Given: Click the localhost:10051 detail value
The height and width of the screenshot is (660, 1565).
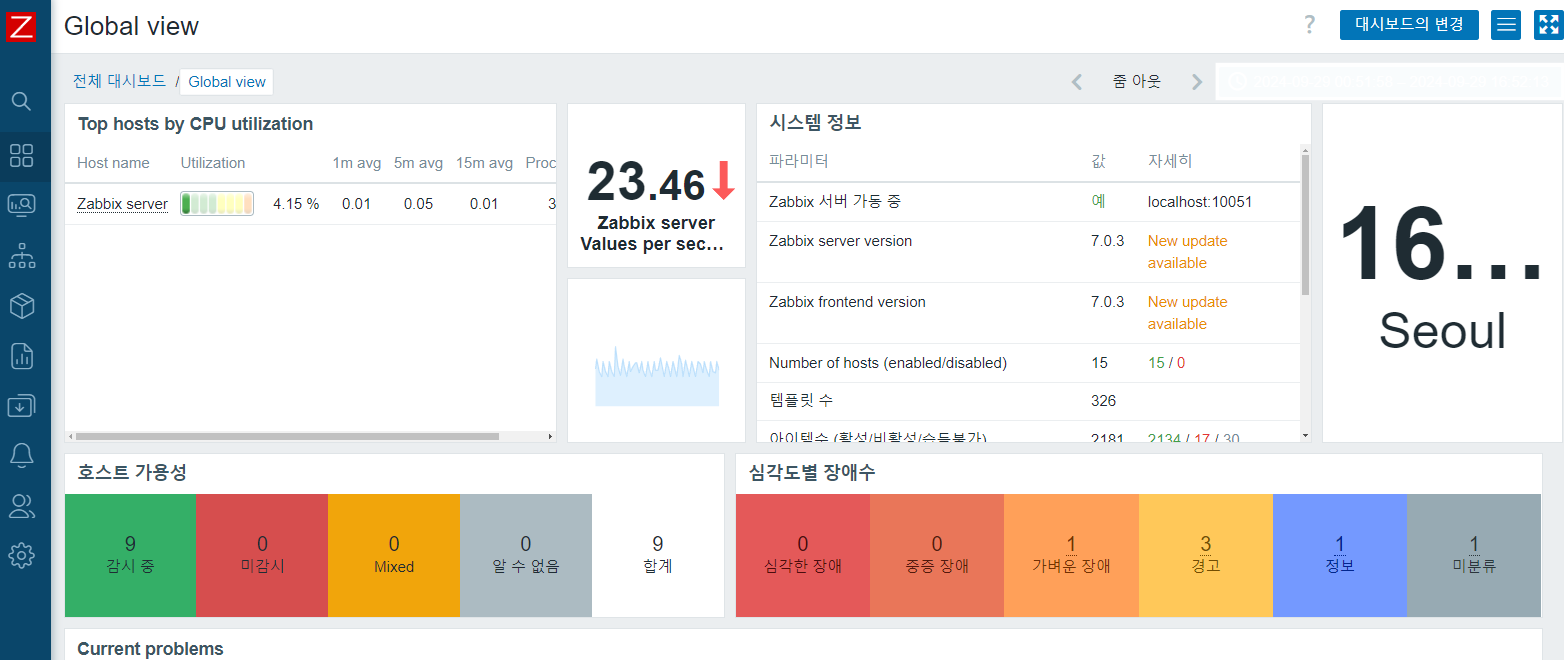Looking at the screenshot, I should click(x=1200, y=201).
